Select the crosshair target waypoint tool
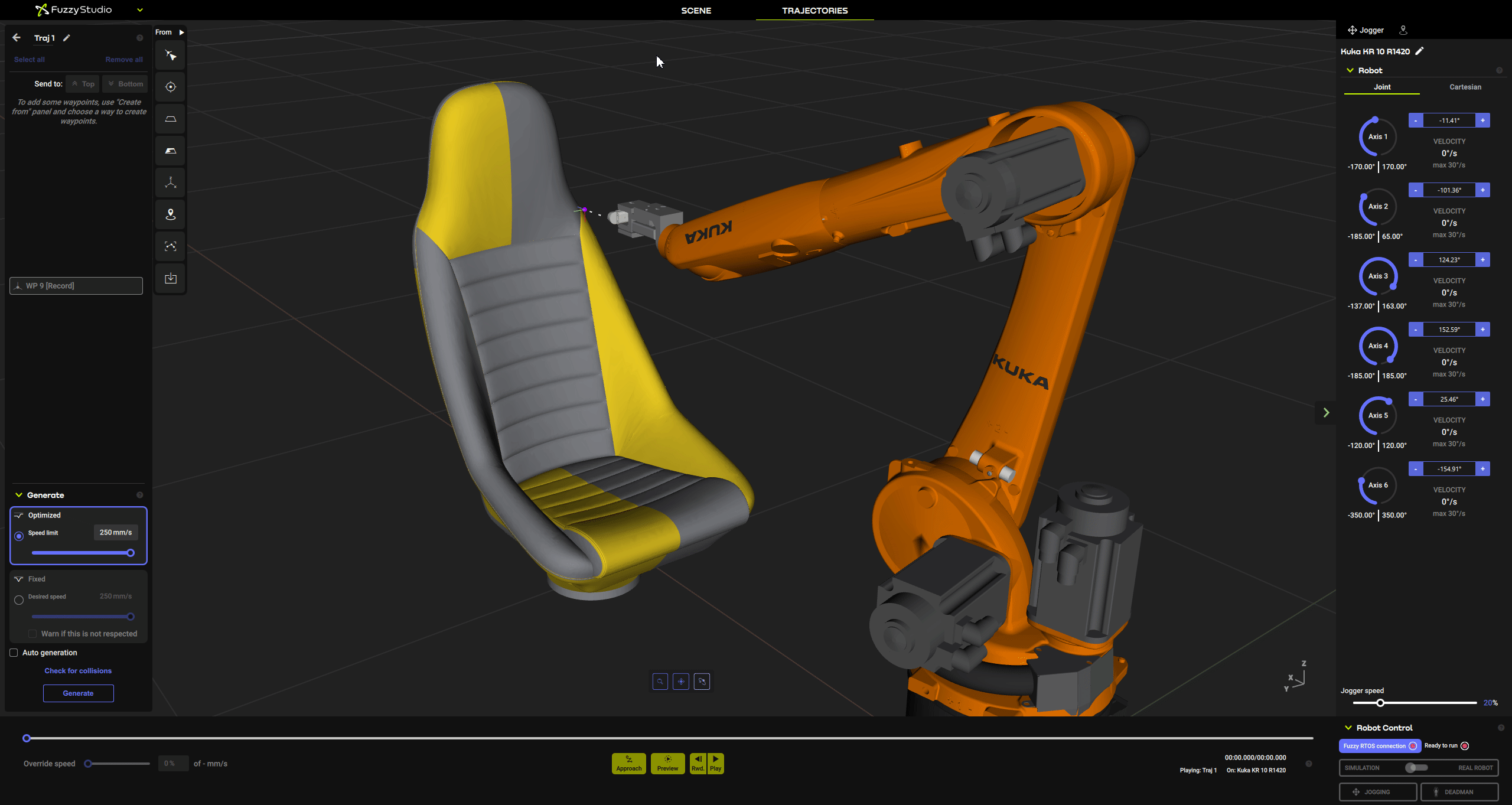1512x805 pixels. (171, 87)
